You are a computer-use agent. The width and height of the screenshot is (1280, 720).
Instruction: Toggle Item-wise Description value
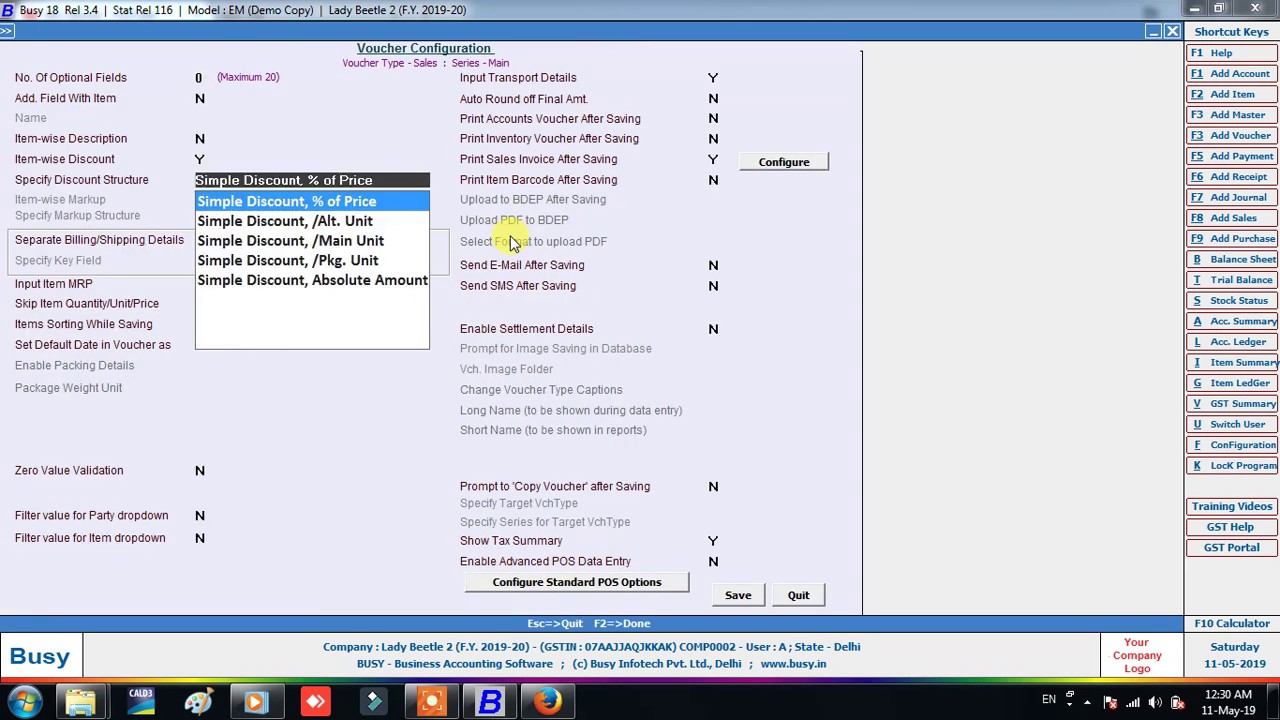200,139
